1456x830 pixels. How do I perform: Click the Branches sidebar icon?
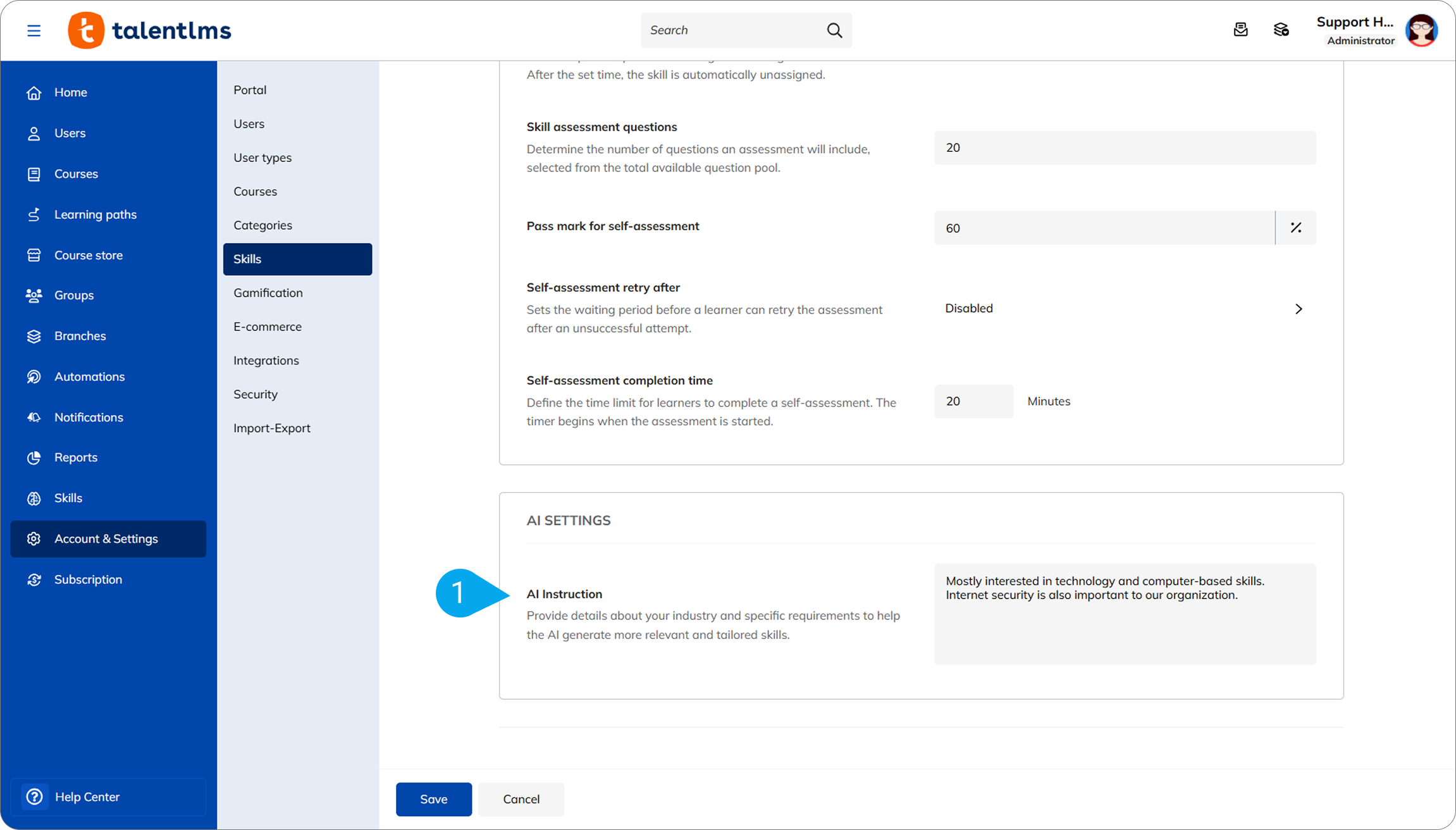[34, 336]
